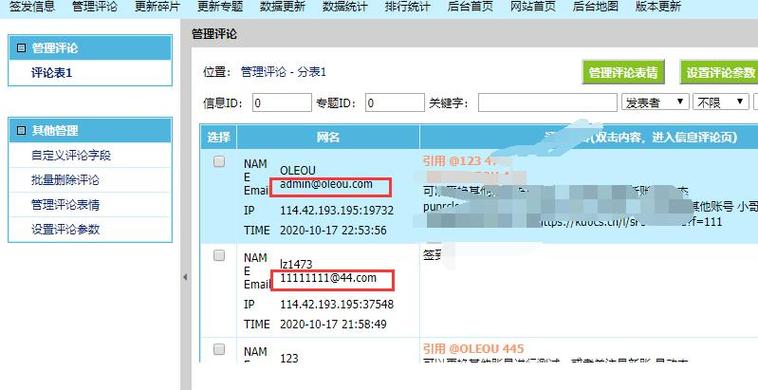Click the 网名 column header
The image size is (758, 390).
[x=328, y=137]
